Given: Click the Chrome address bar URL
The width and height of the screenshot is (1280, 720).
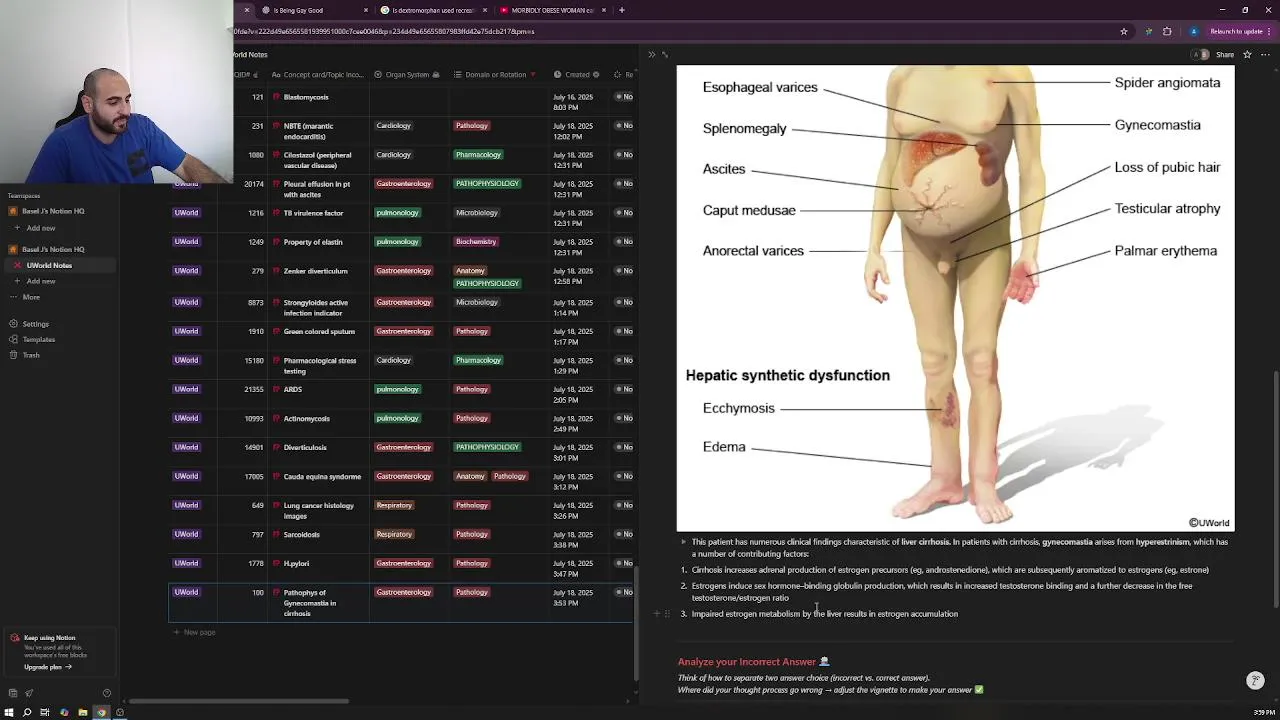Looking at the screenshot, I should 385,31.
